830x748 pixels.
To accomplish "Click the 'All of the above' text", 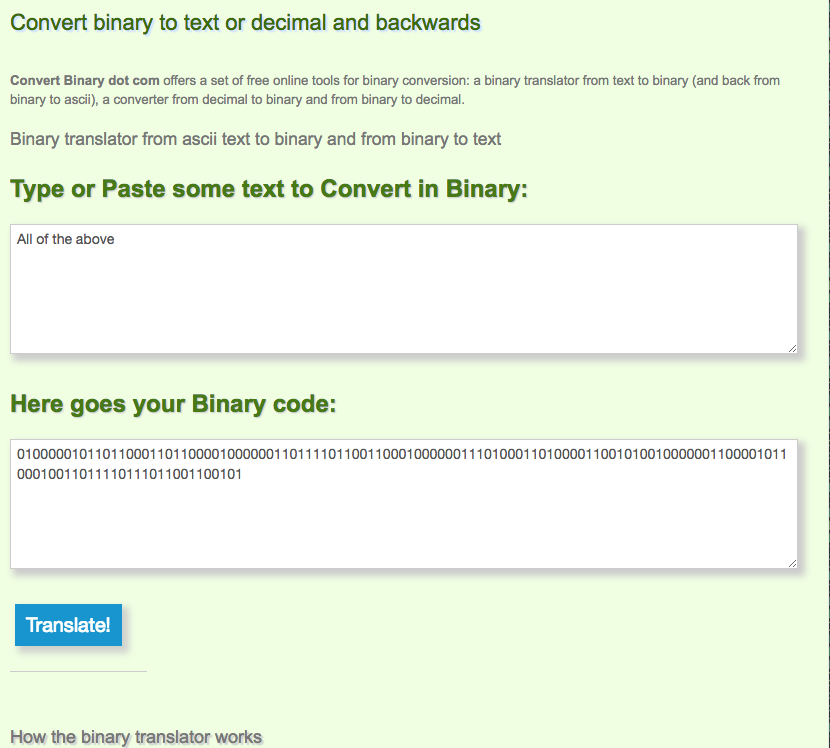I will [x=65, y=239].
